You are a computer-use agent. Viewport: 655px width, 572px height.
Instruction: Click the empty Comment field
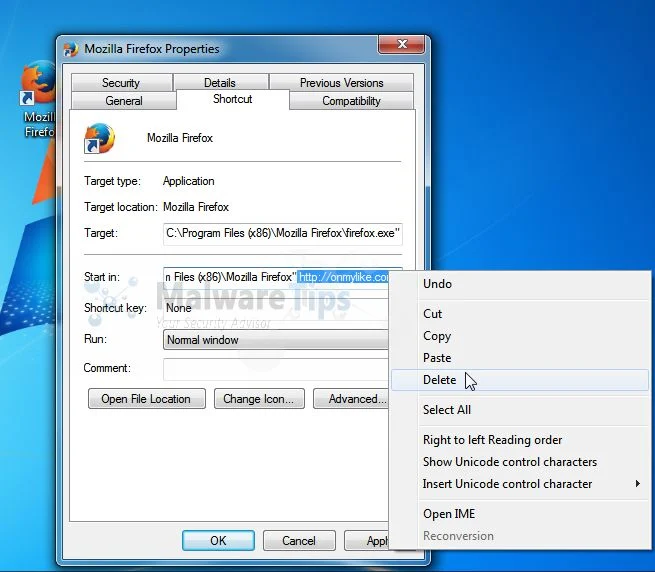276,369
